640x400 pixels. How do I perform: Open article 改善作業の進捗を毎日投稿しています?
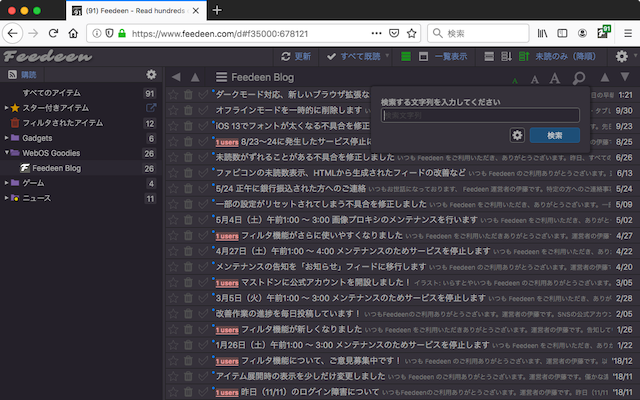tap(288, 314)
